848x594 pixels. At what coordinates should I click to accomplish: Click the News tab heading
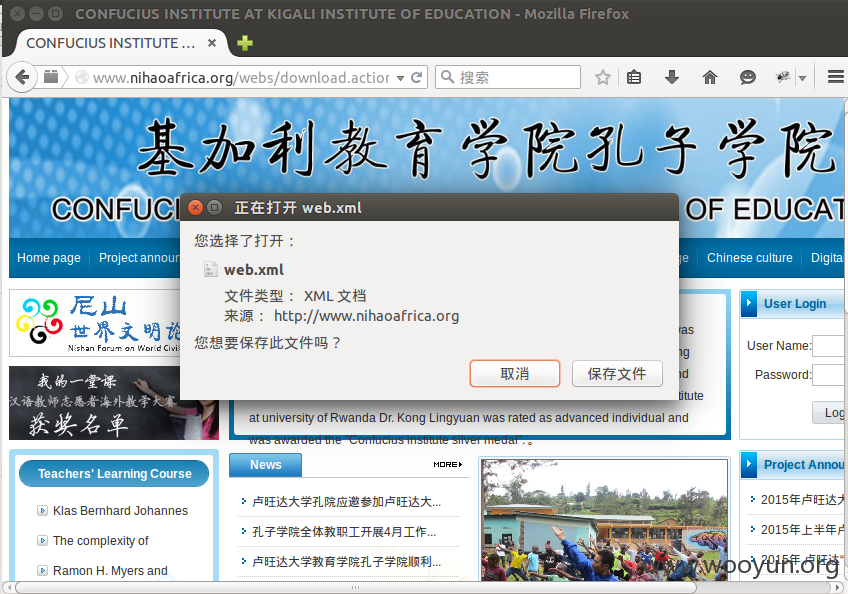coord(266,465)
